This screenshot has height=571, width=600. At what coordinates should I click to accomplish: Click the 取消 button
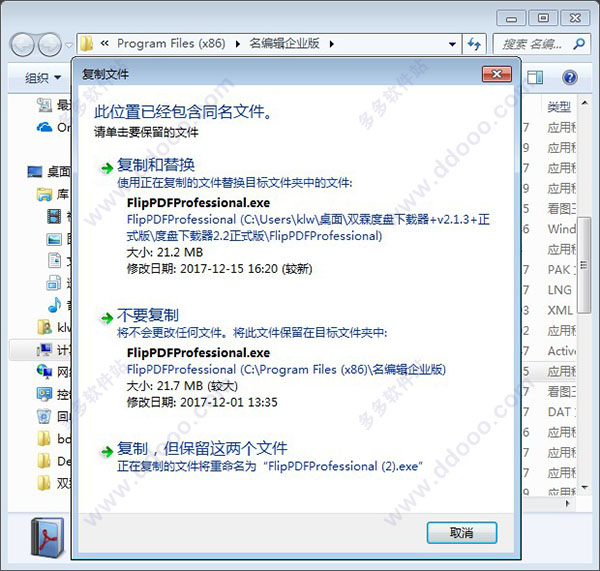pos(462,532)
